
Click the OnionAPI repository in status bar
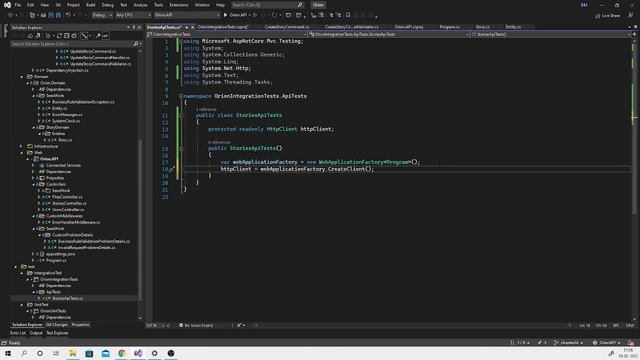pos(607,343)
